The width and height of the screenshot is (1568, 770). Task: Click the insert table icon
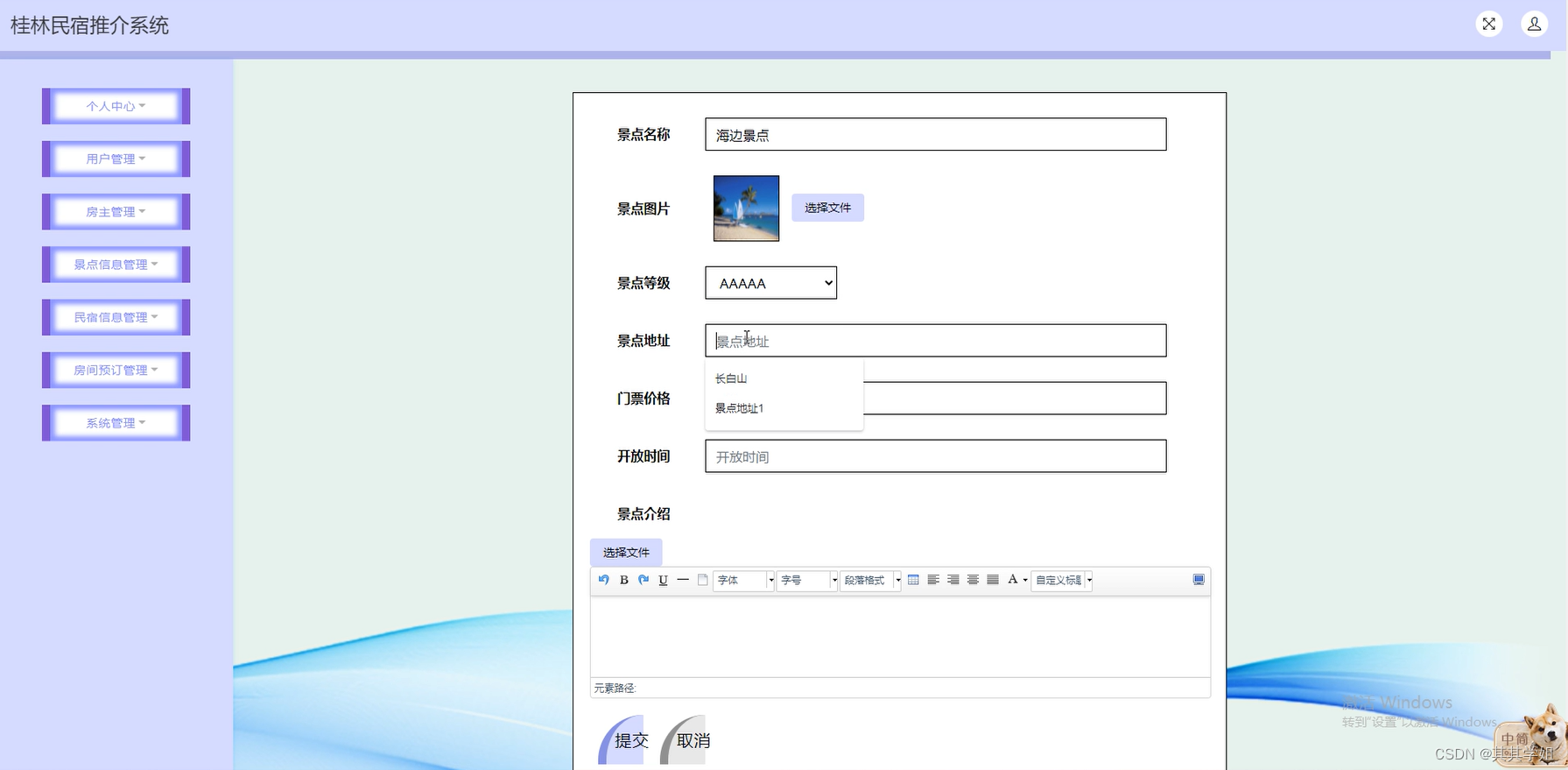point(913,580)
